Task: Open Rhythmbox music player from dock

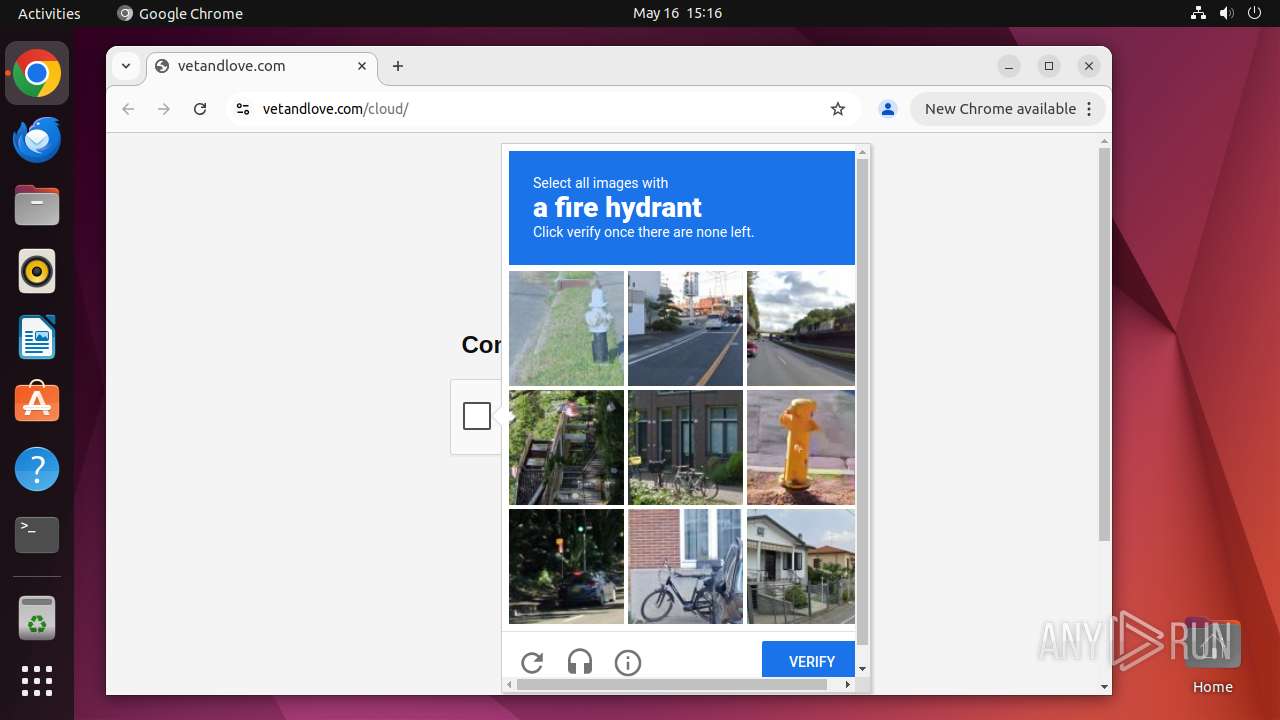Action: pos(37,271)
